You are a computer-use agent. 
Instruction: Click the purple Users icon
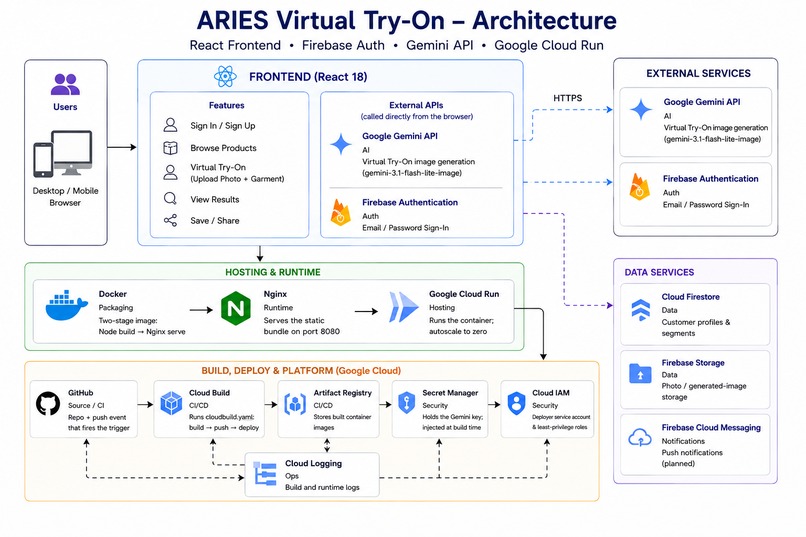[x=65, y=84]
